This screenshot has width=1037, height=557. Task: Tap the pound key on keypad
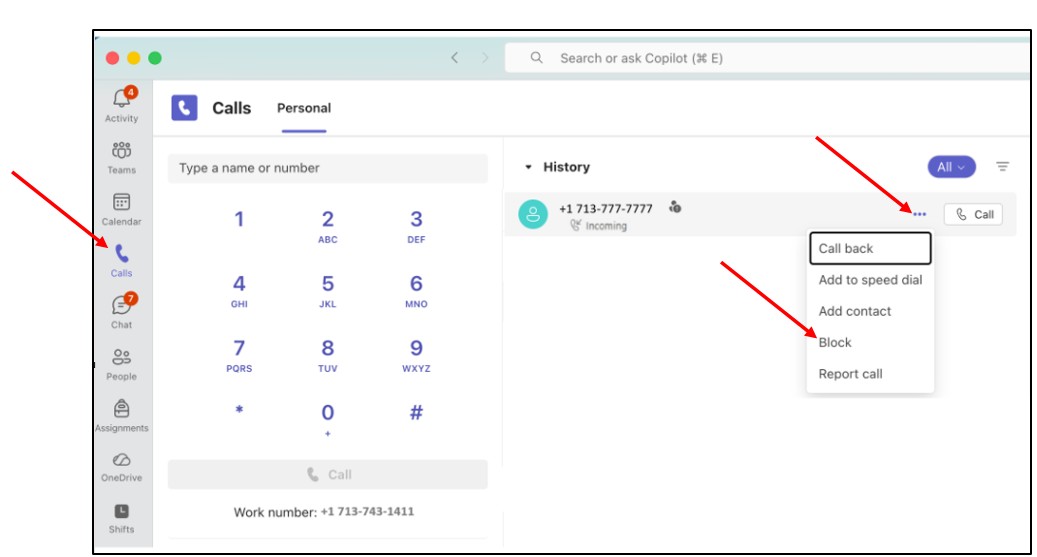(x=416, y=413)
